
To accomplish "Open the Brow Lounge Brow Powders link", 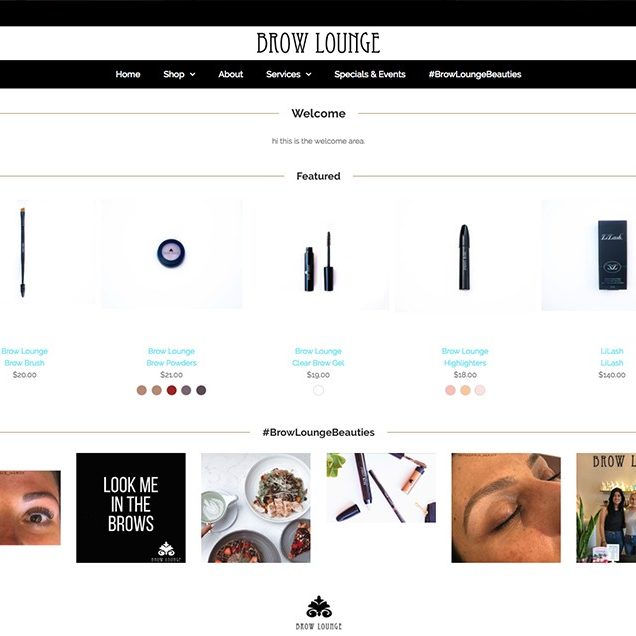I will (172, 357).
